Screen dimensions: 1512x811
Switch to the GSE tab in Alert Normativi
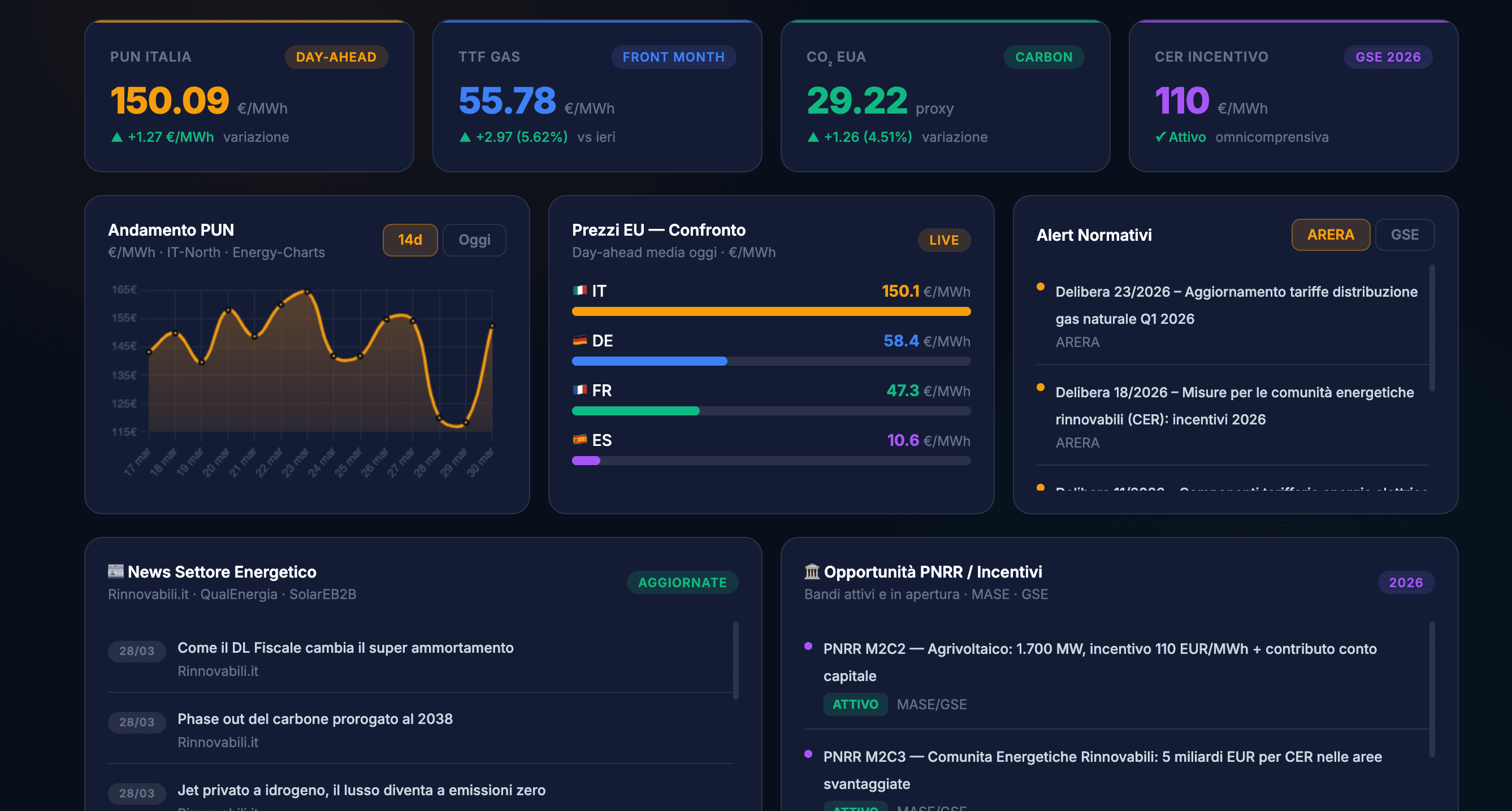click(x=1405, y=234)
